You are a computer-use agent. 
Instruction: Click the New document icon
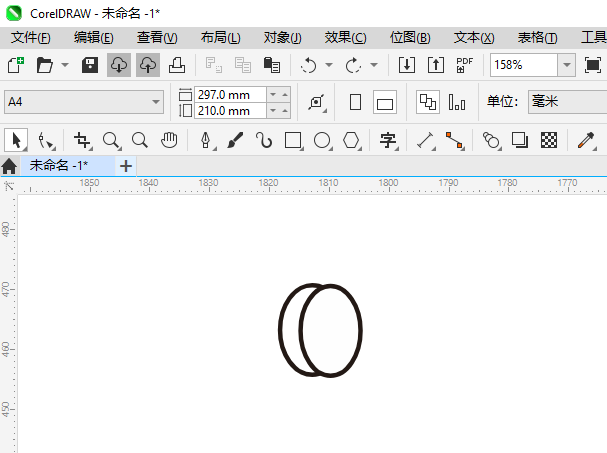pyautogui.click(x=16, y=65)
